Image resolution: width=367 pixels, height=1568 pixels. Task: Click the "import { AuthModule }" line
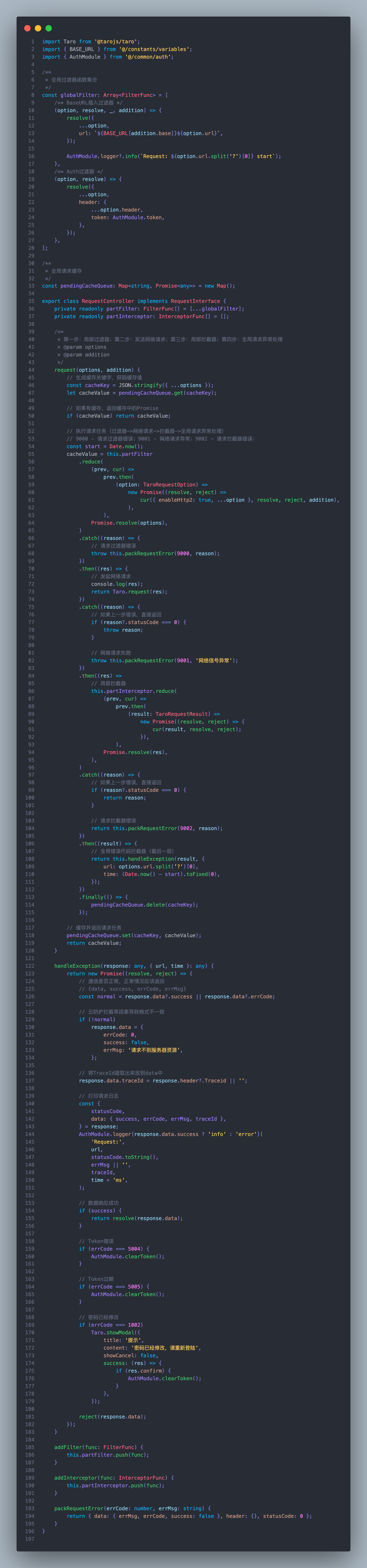click(x=108, y=57)
